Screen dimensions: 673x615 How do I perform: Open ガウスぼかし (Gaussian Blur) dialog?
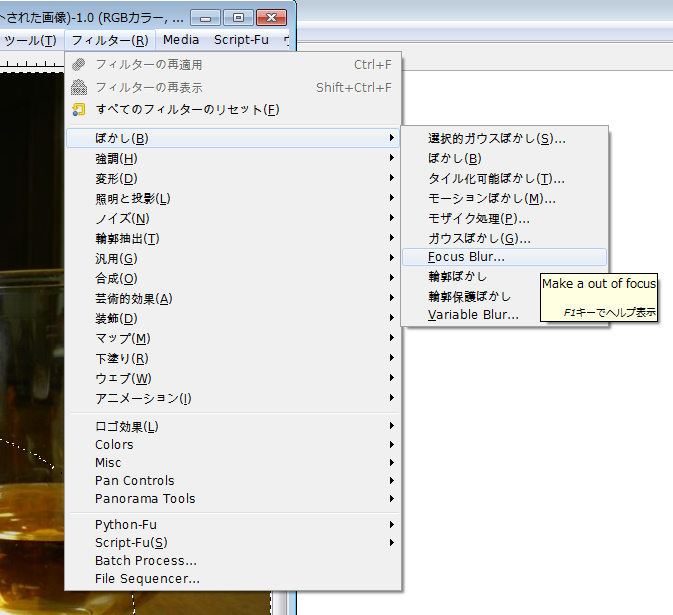point(478,238)
